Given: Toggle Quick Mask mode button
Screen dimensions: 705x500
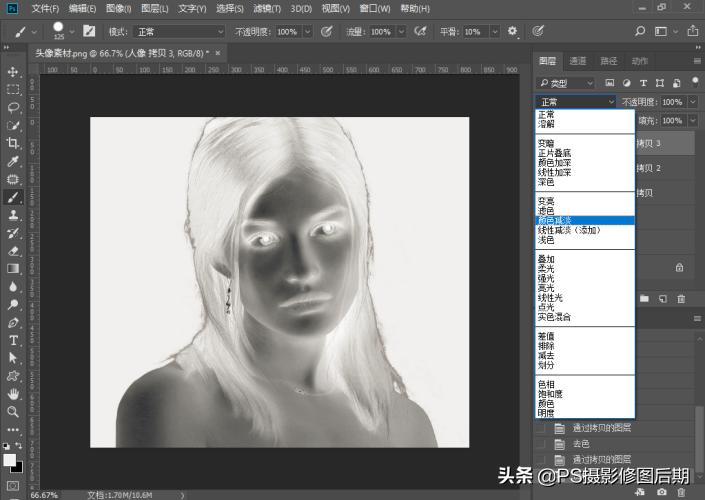Looking at the screenshot, I should (x=13, y=486).
